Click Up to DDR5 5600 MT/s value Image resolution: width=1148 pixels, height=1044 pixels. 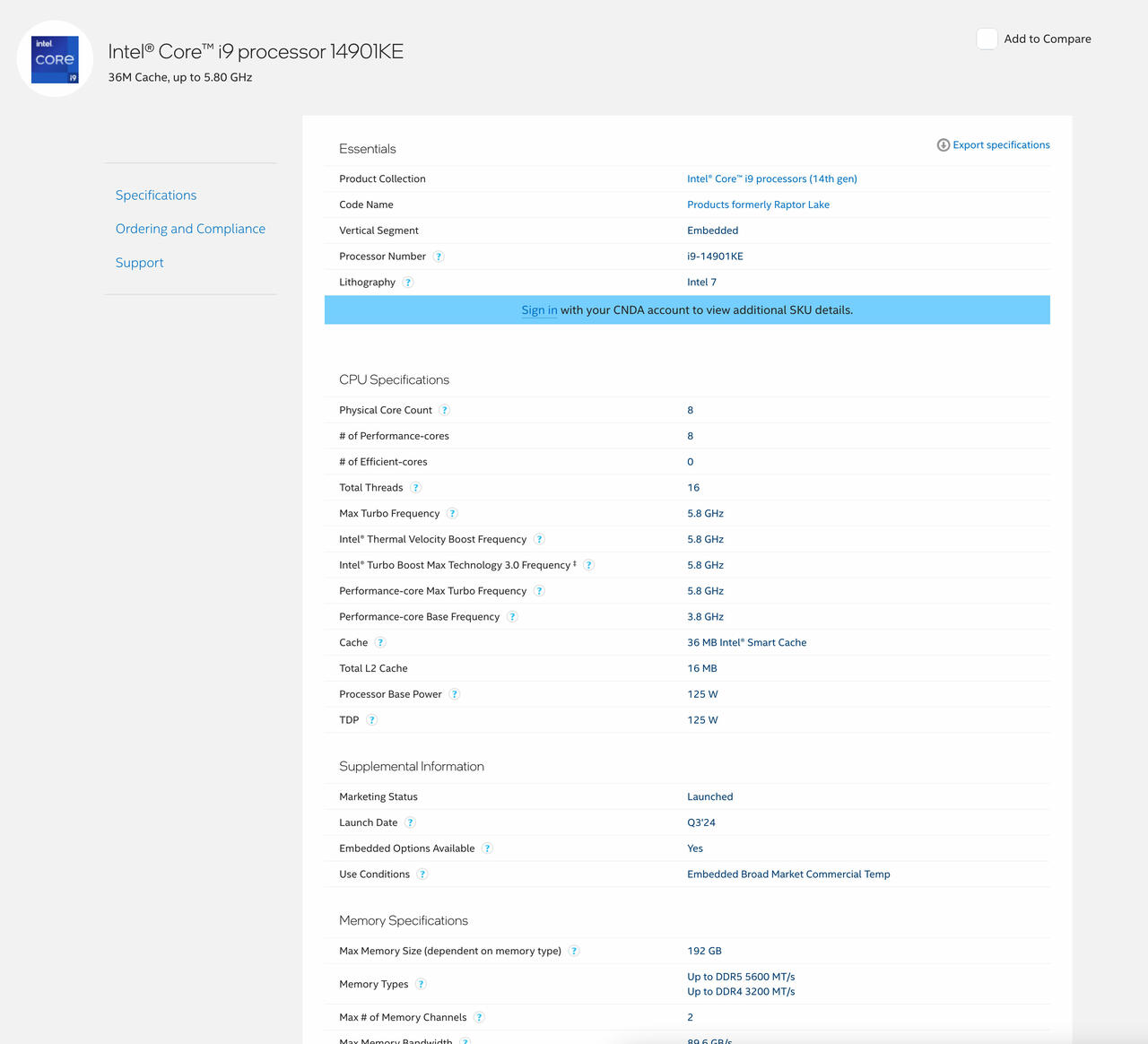click(x=741, y=978)
